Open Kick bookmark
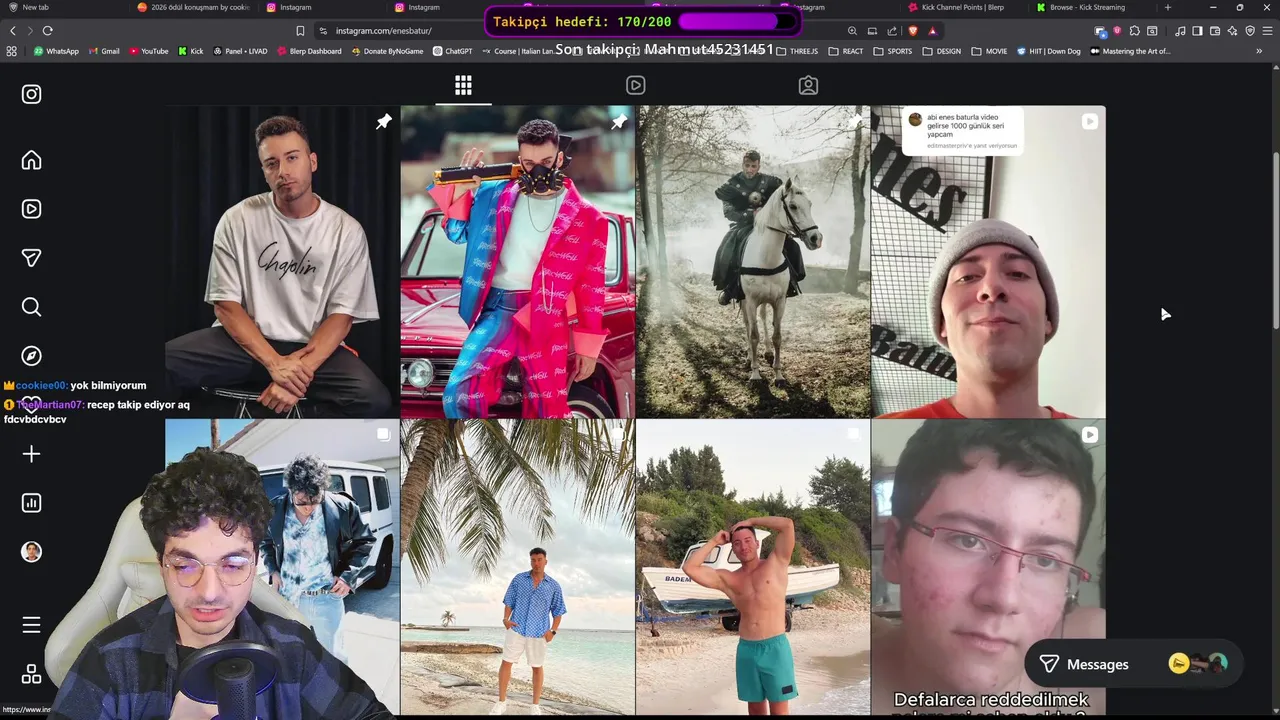This screenshot has width=1280, height=720. [190, 51]
